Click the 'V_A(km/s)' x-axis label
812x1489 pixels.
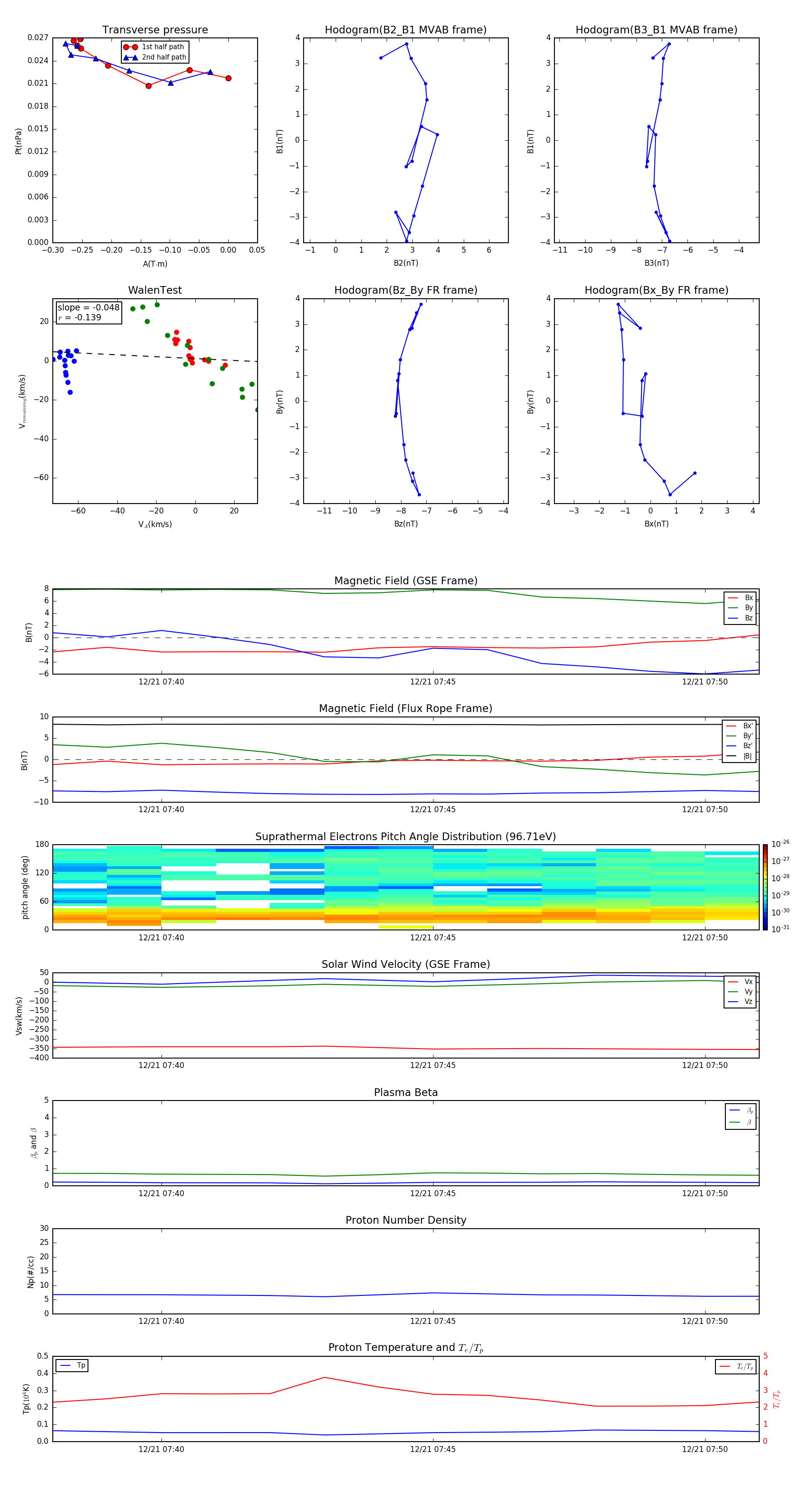(x=155, y=524)
